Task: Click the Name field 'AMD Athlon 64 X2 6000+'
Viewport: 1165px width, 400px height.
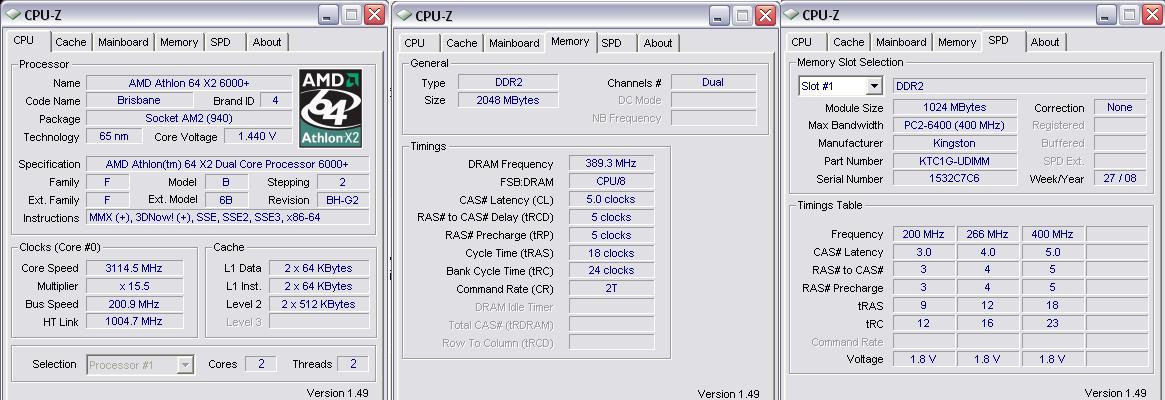Action: pyautogui.click(x=189, y=83)
